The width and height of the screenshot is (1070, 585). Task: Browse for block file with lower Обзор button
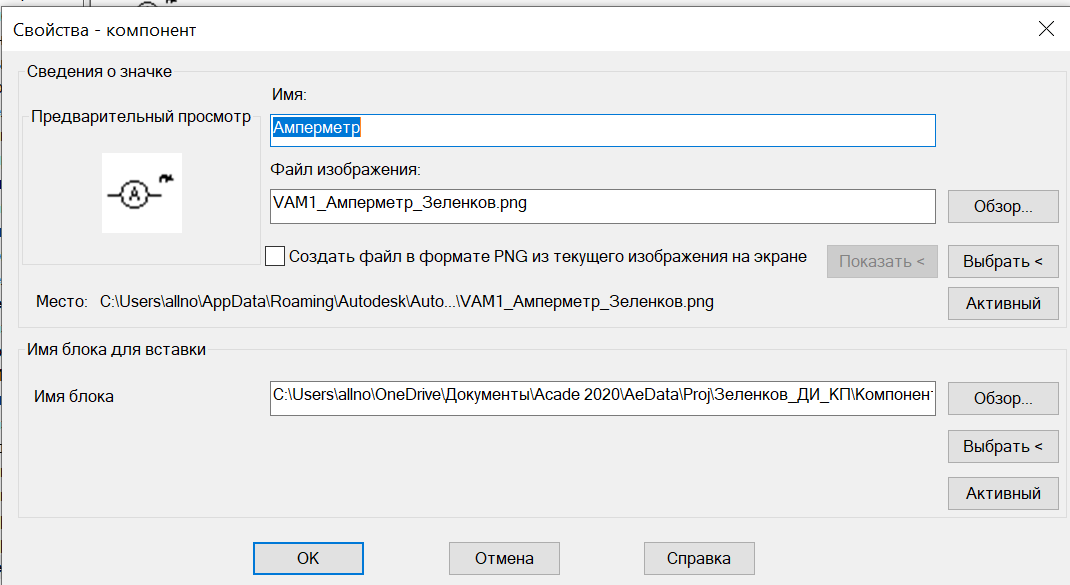[1003, 398]
